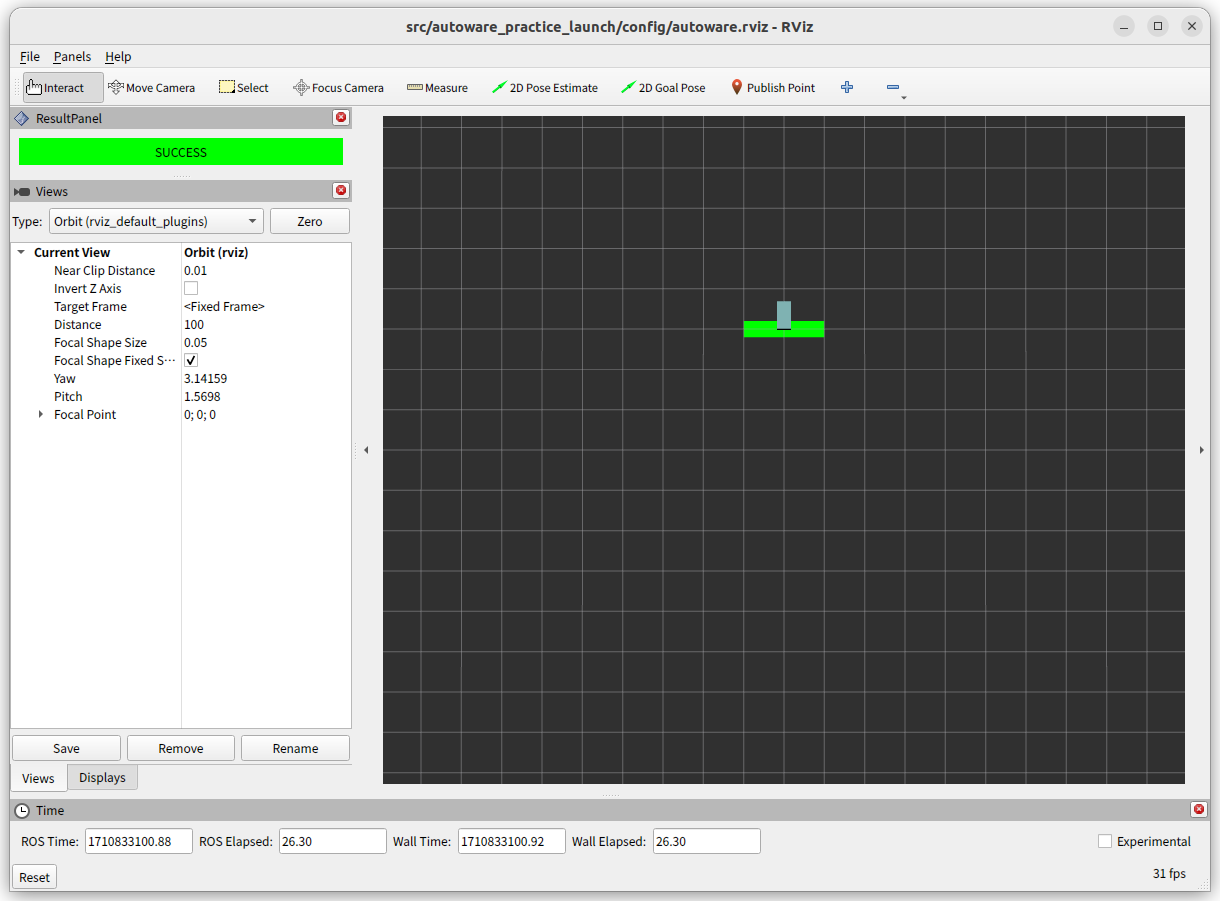Collapse the Current View tree

point(21,253)
